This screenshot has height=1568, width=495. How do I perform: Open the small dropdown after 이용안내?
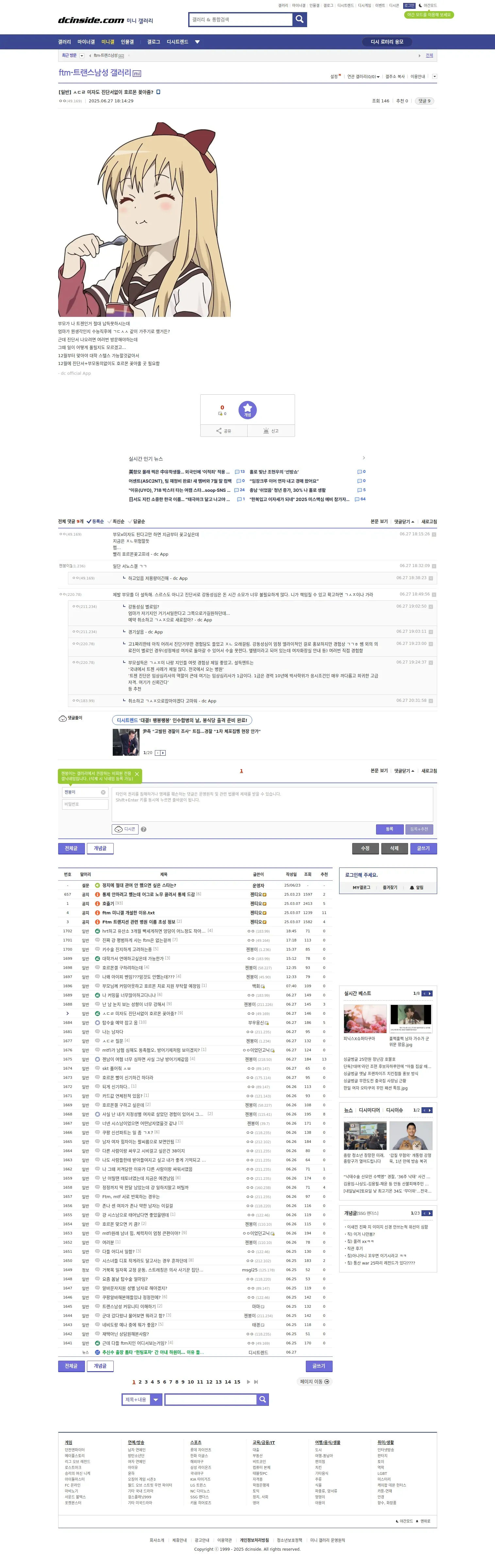pyautogui.click(x=434, y=77)
